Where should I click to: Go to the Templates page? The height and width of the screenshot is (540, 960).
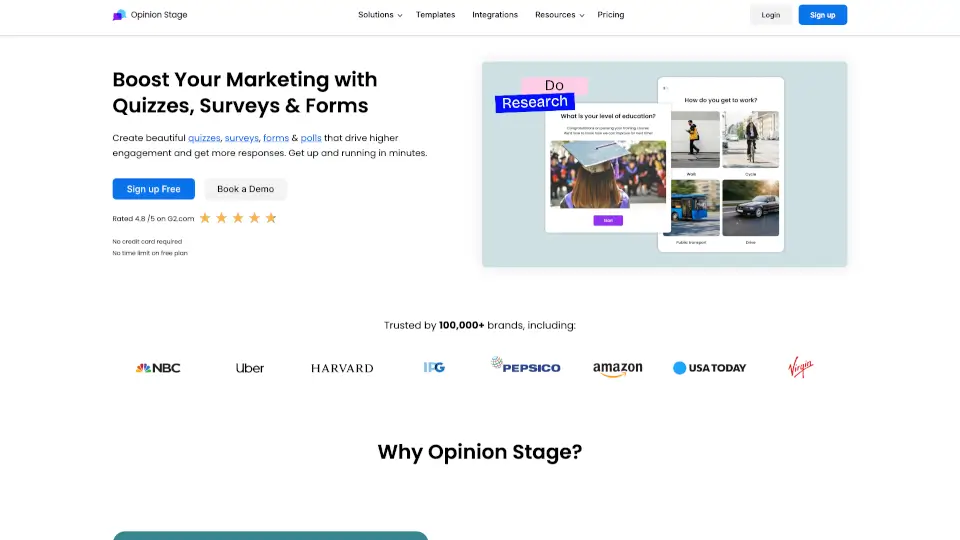click(x=435, y=15)
